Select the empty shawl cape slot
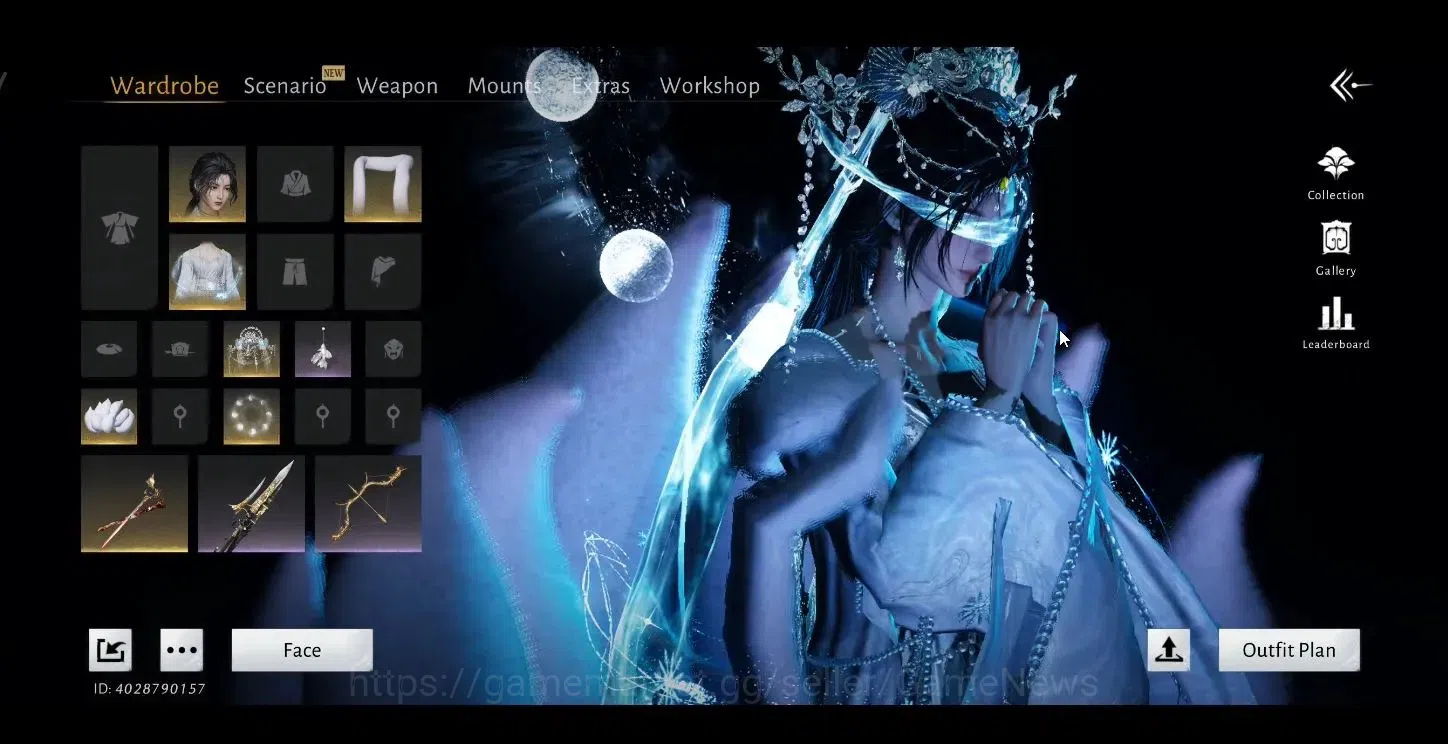 (383, 272)
